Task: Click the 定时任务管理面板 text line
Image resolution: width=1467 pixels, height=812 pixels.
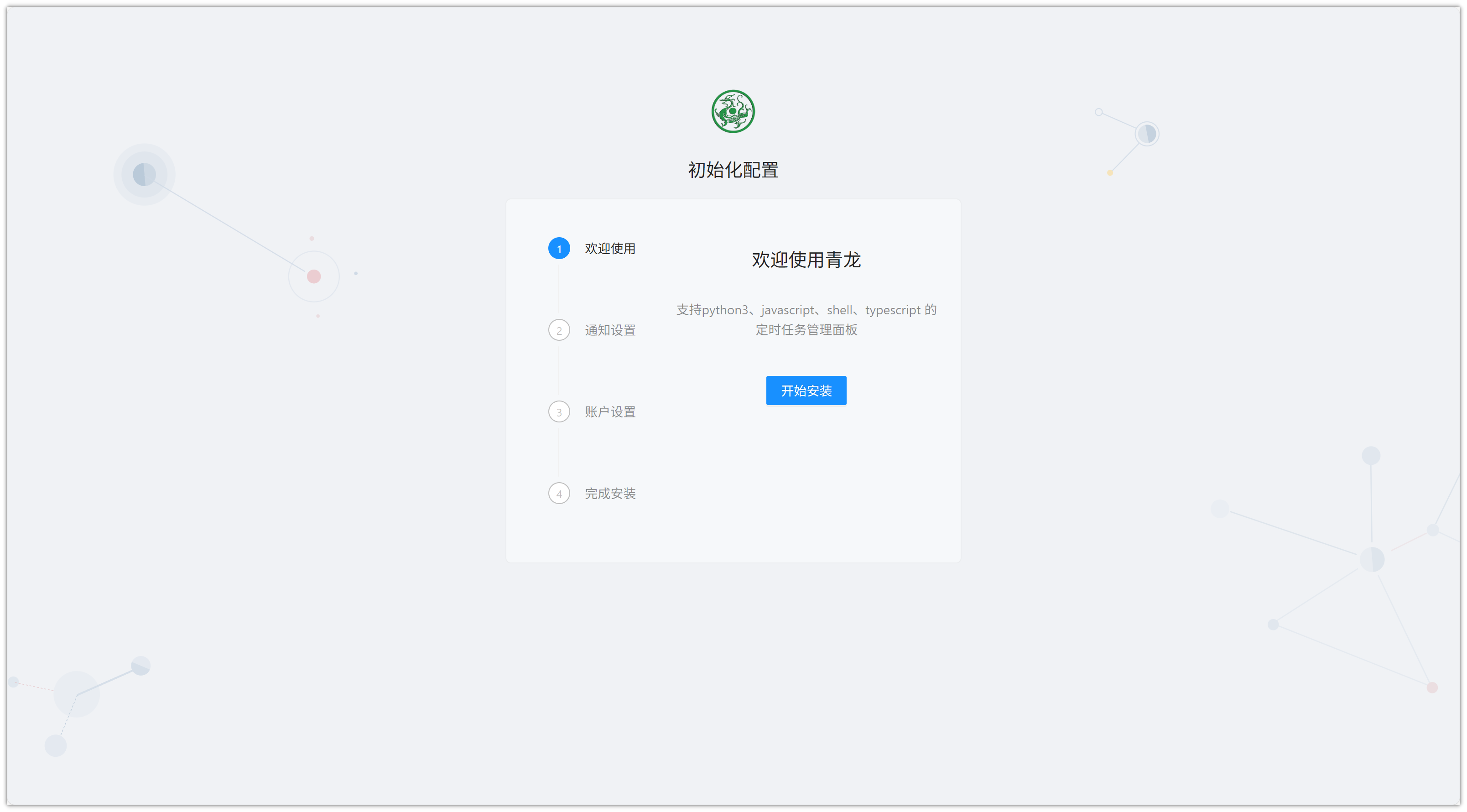Action: (x=806, y=330)
